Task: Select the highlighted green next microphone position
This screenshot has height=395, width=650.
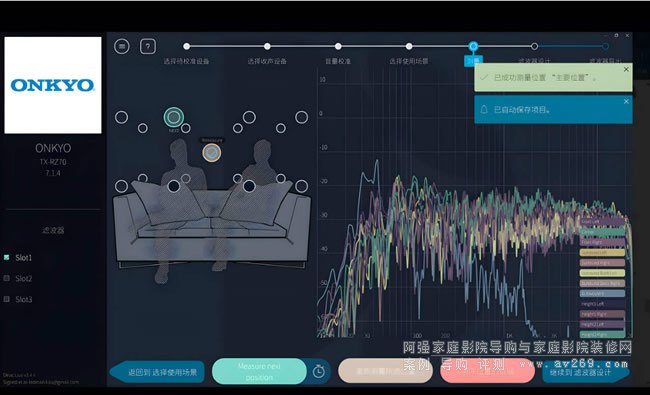Action: click(174, 117)
